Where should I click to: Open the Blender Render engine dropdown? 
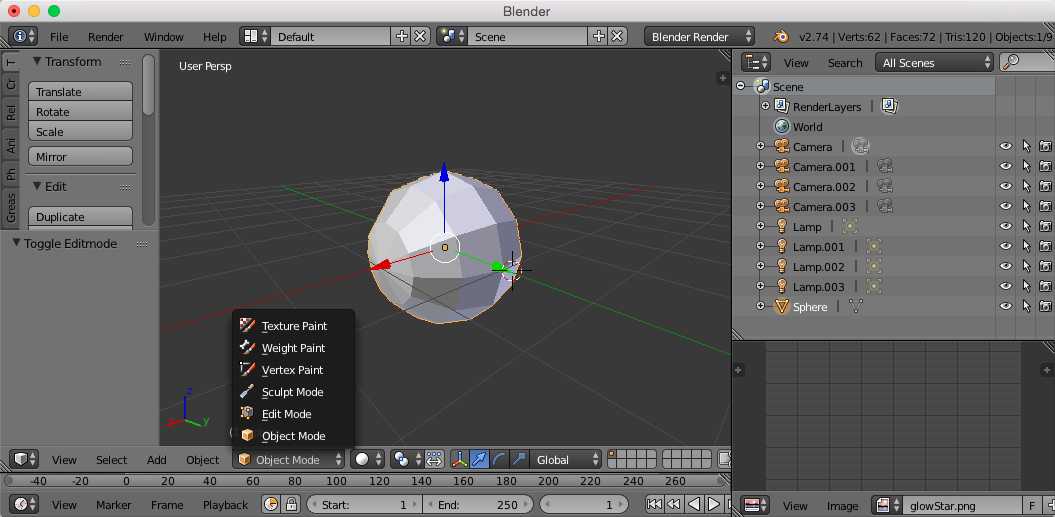pos(699,36)
